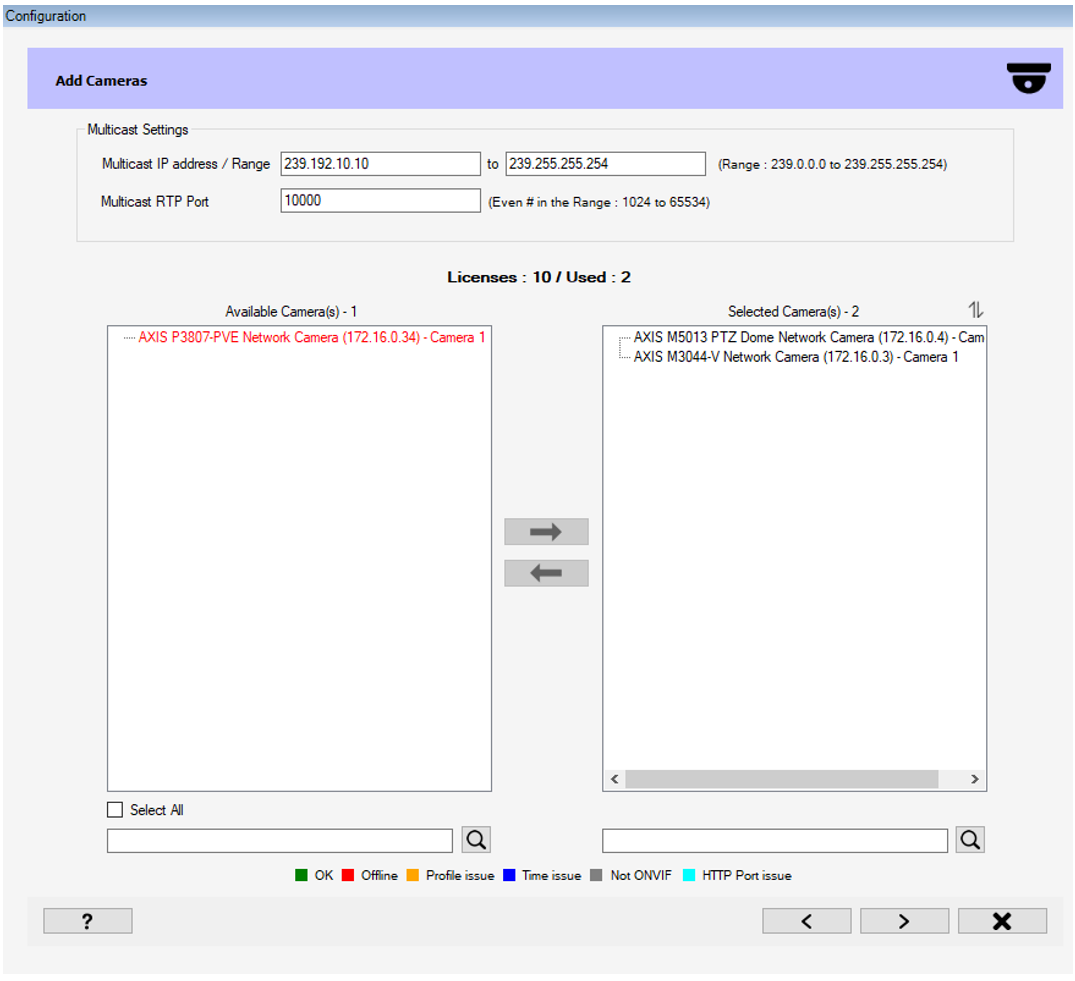Click the multicast start IP address field

pyautogui.click(x=380, y=164)
